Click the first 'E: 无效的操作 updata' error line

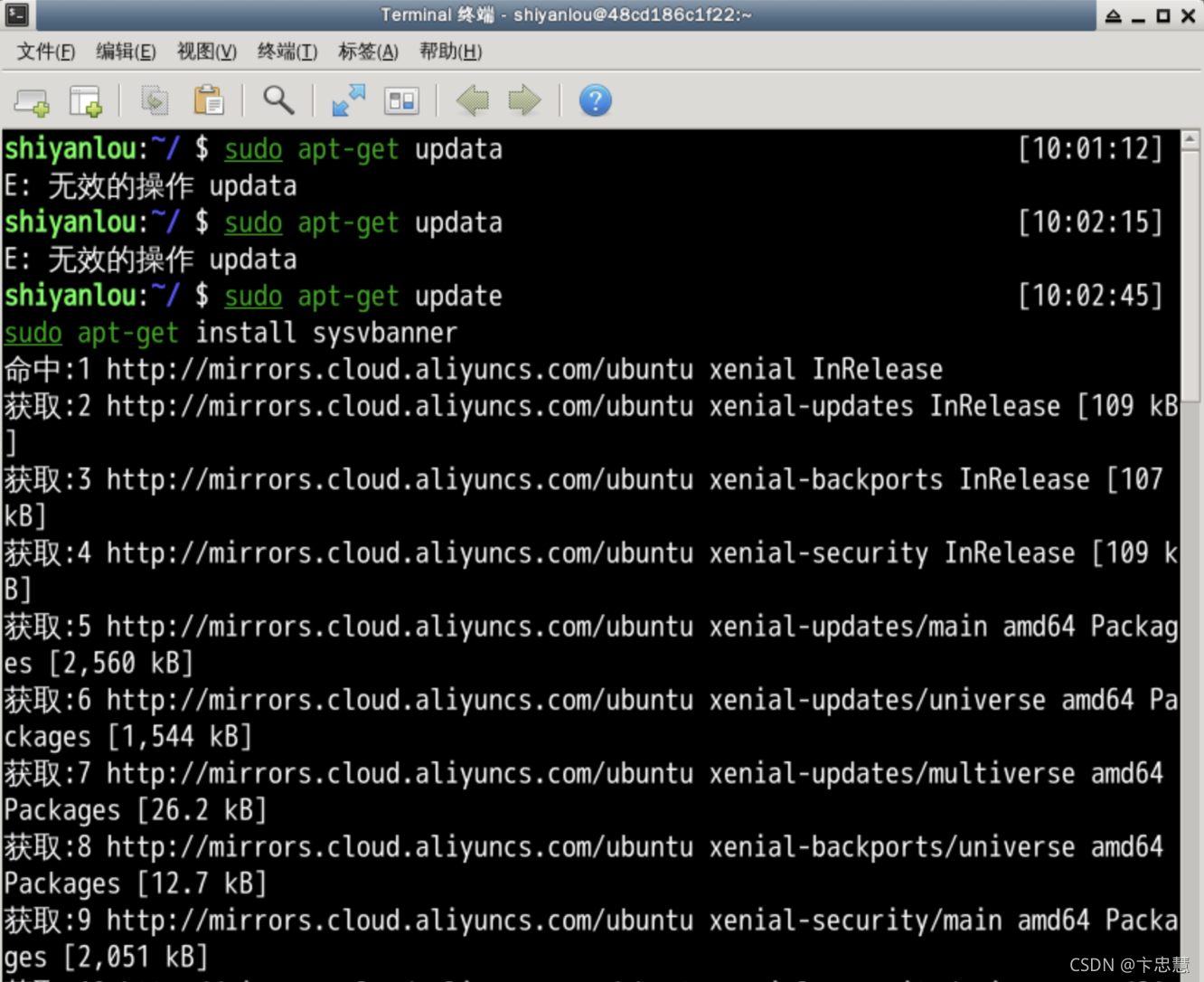(x=150, y=186)
